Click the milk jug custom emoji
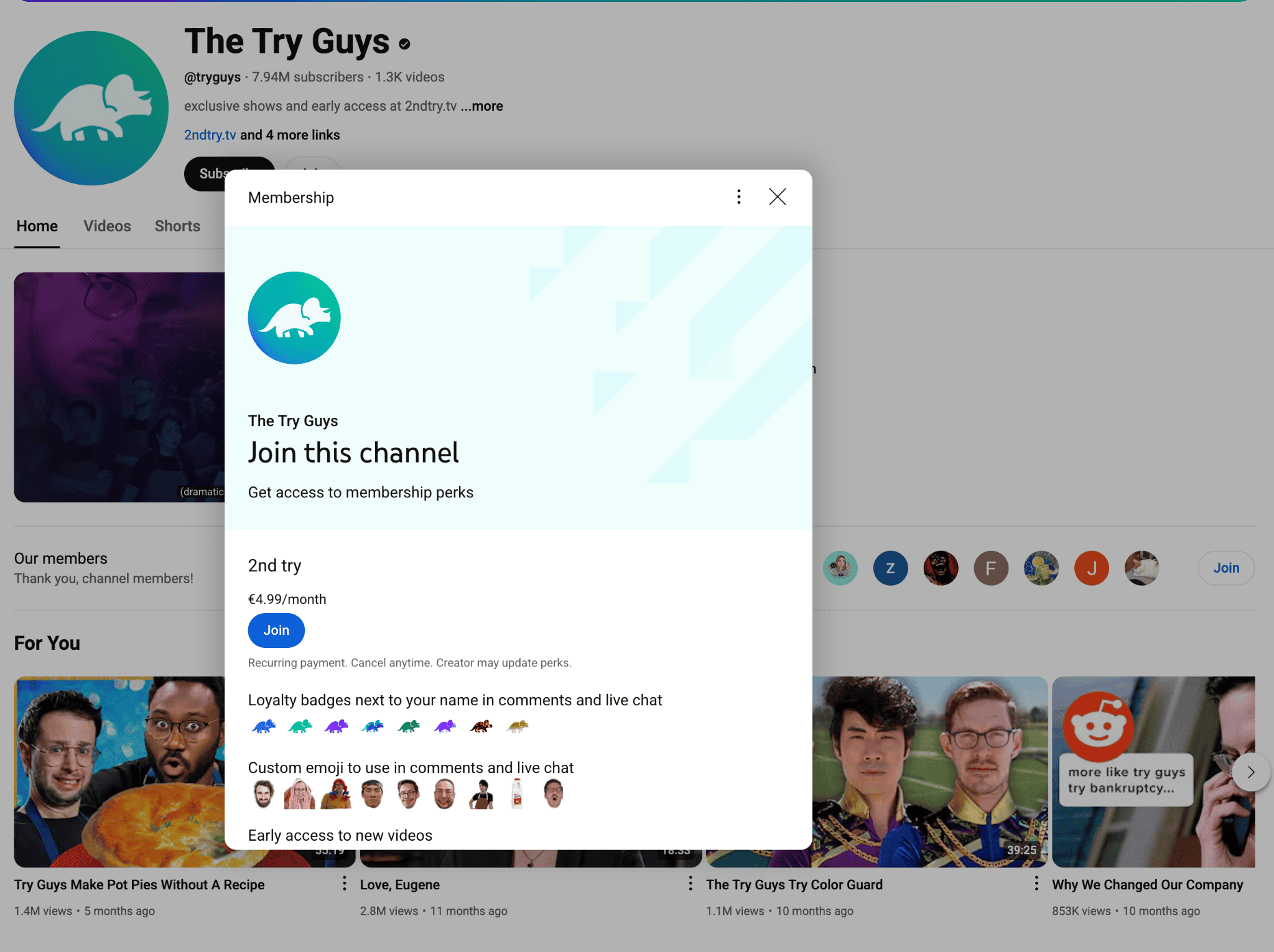This screenshot has width=1274, height=952. [517, 794]
